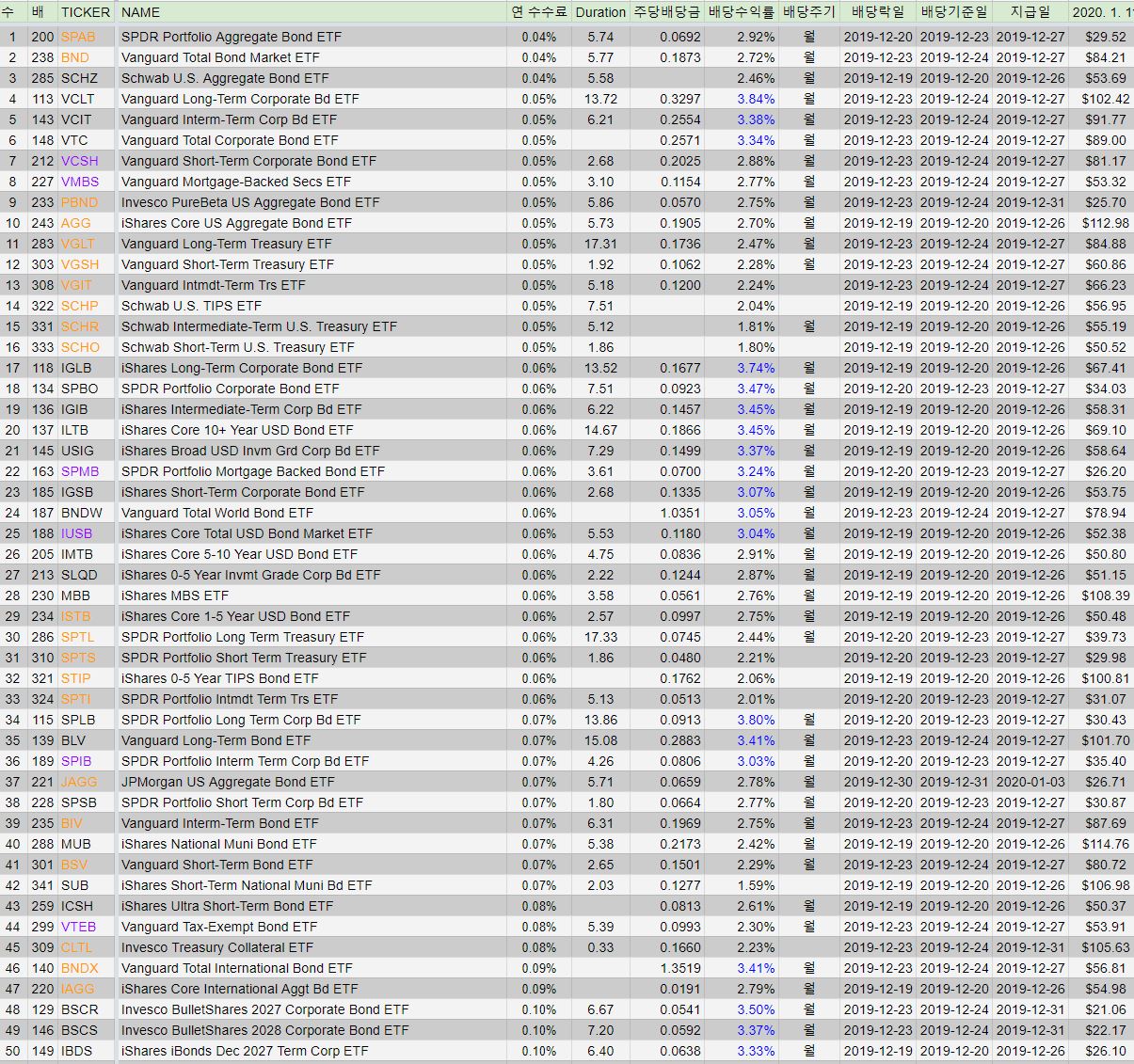The image size is (1134, 1064).
Task: Click JPMorgan US Aggregate Bond ETF
Action: (x=228, y=782)
